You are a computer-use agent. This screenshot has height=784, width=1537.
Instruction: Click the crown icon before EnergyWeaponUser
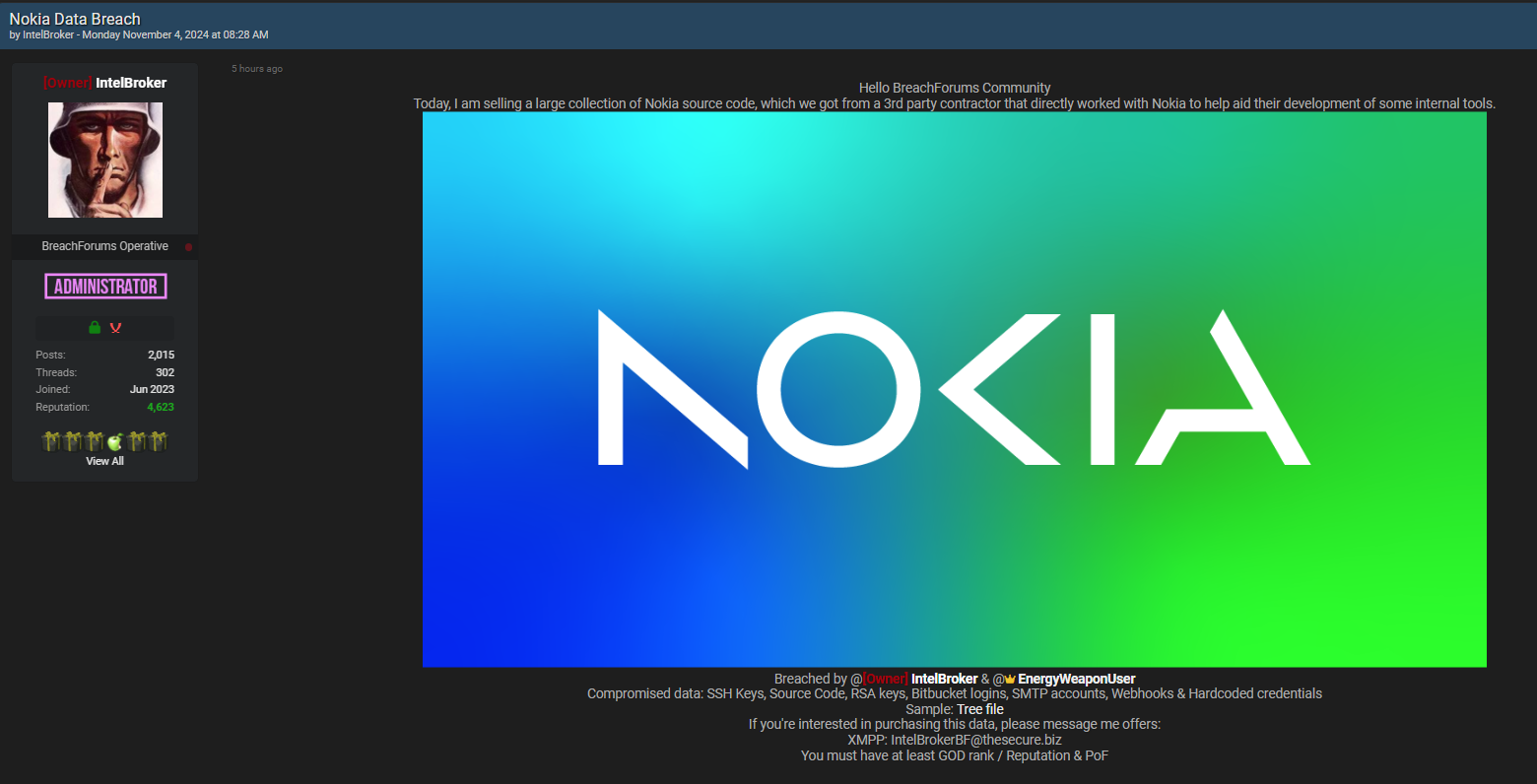coord(1010,680)
